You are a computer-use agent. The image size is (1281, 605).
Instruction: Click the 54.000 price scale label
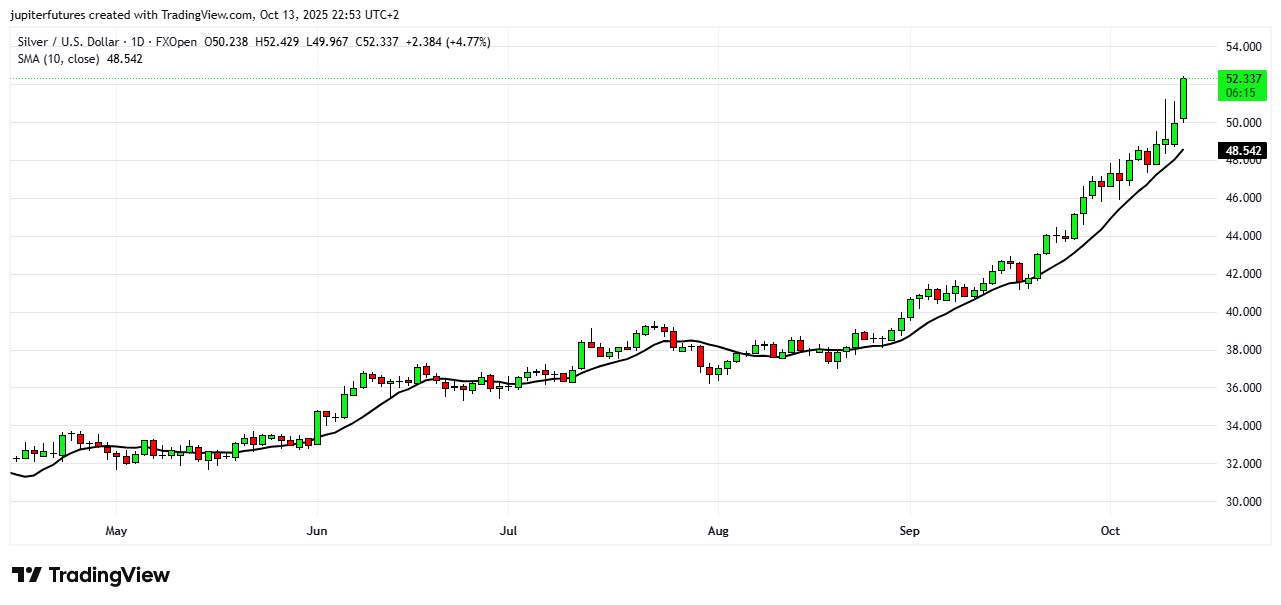tap(1243, 47)
